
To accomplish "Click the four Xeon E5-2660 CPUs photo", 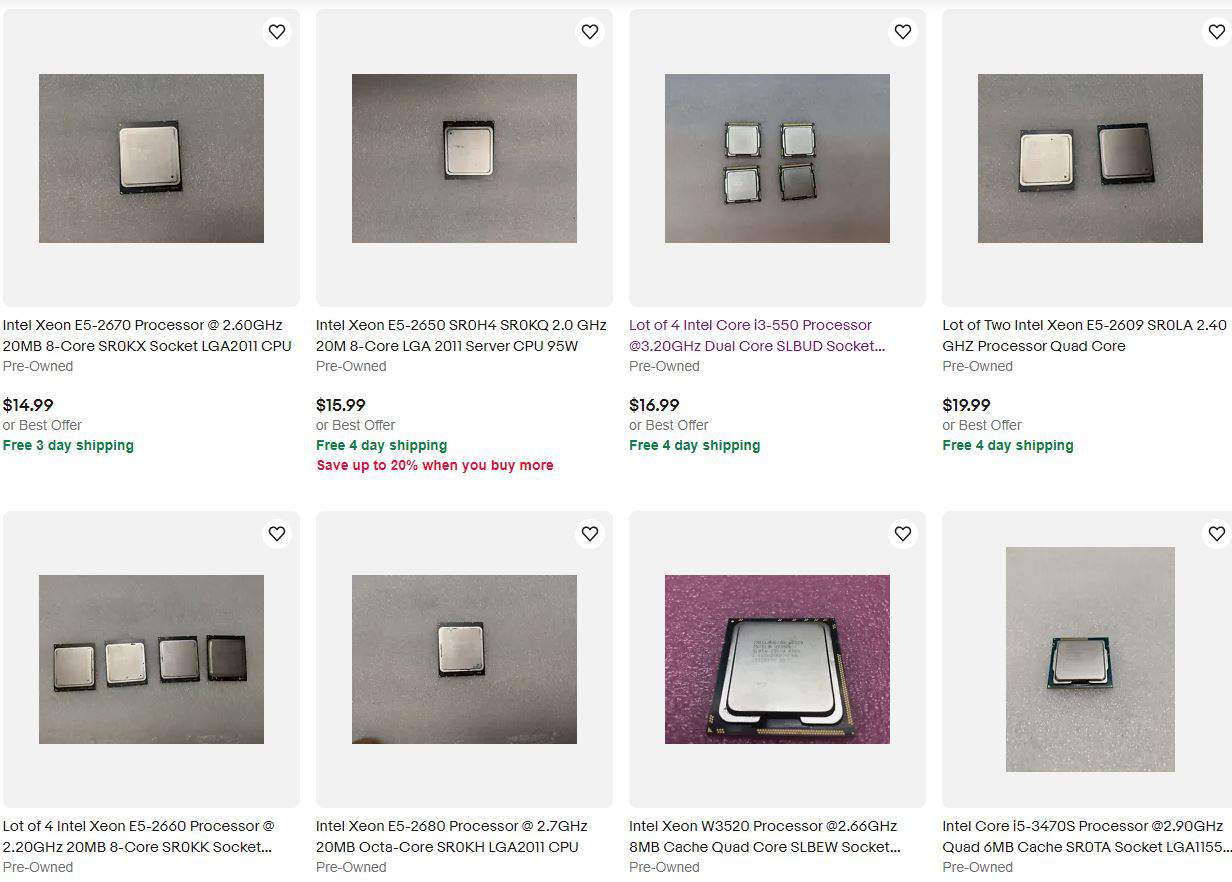I will coord(151,659).
